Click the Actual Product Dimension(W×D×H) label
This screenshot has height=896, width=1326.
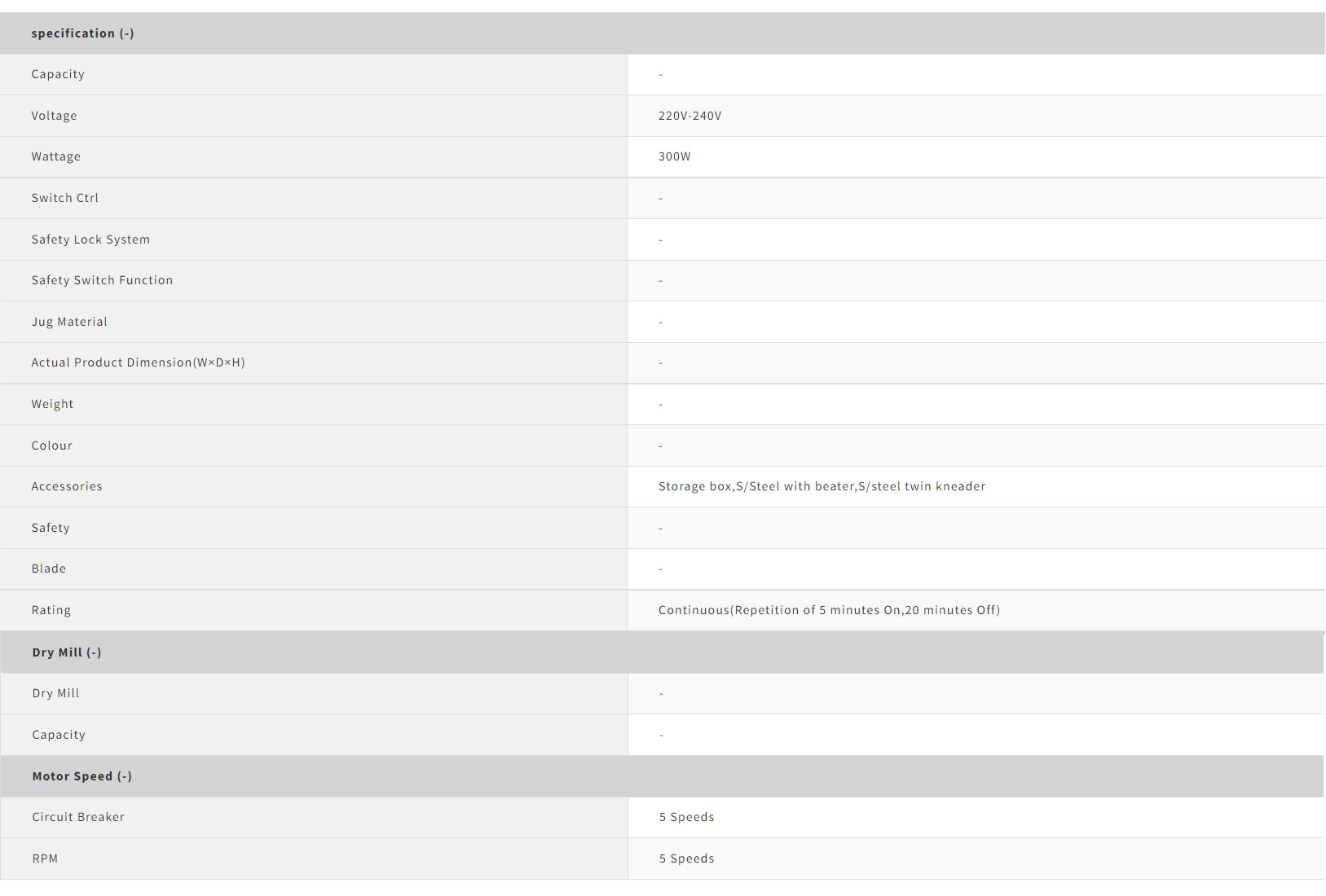tap(138, 362)
